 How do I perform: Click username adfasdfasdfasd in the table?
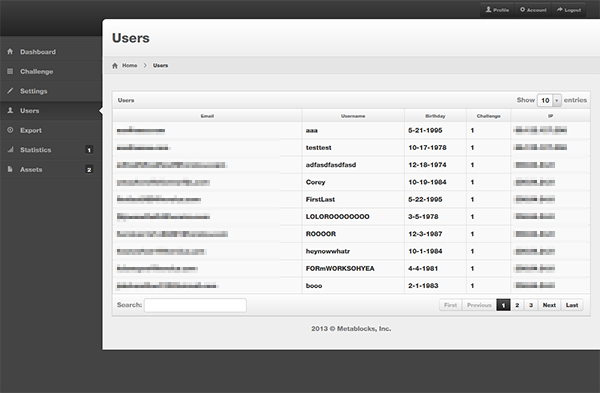click(x=331, y=165)
